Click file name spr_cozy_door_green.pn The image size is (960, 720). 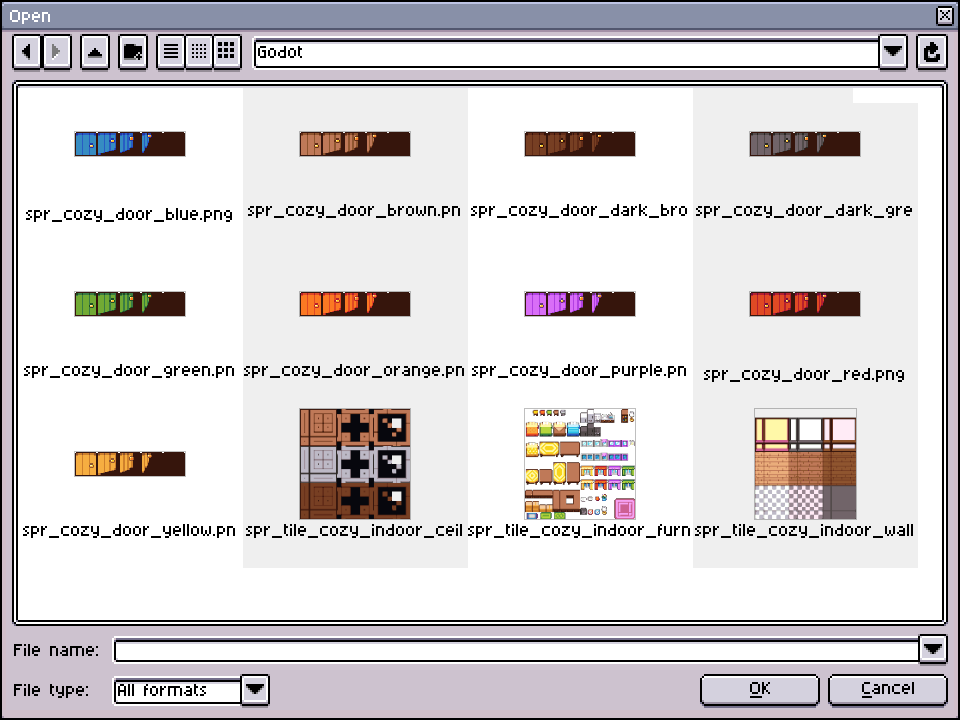pos(129,370)
